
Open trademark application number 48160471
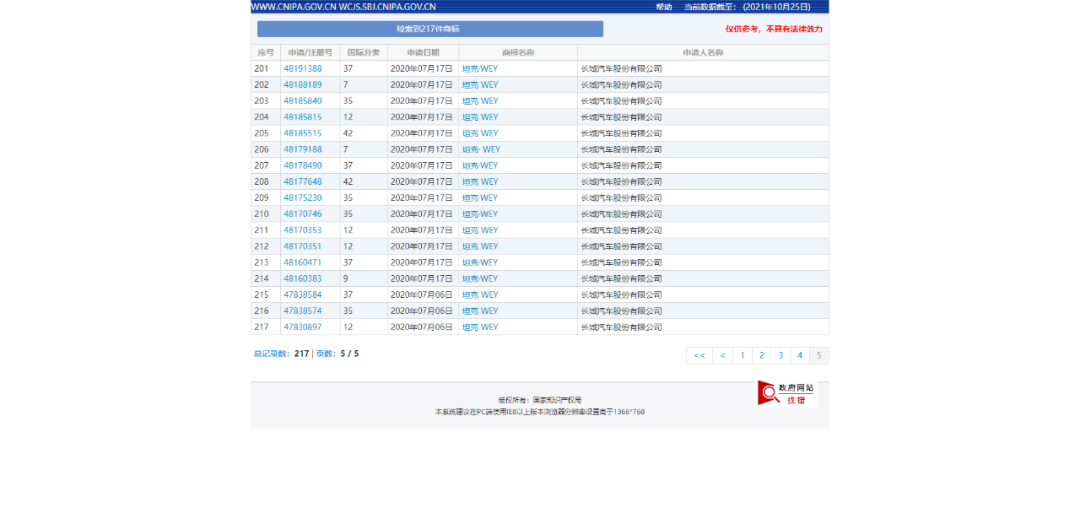click(302, 262)
